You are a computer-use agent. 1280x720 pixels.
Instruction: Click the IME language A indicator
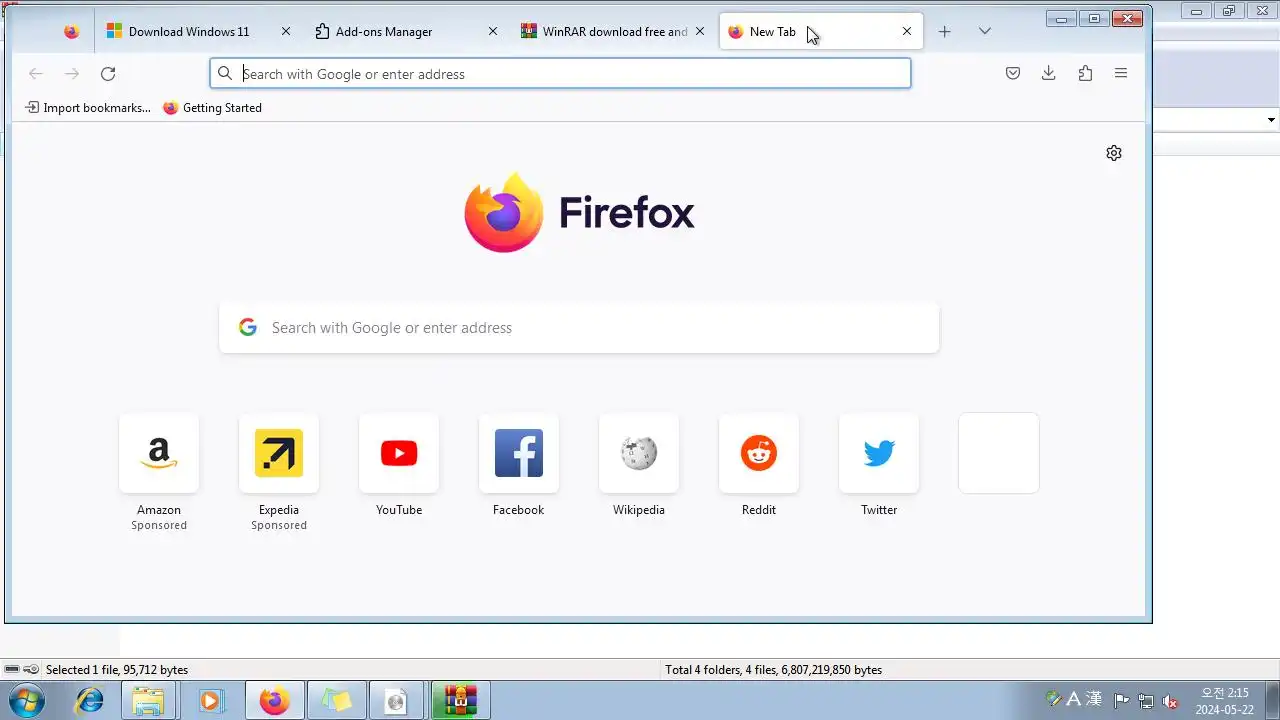[x=1073, y=700]
